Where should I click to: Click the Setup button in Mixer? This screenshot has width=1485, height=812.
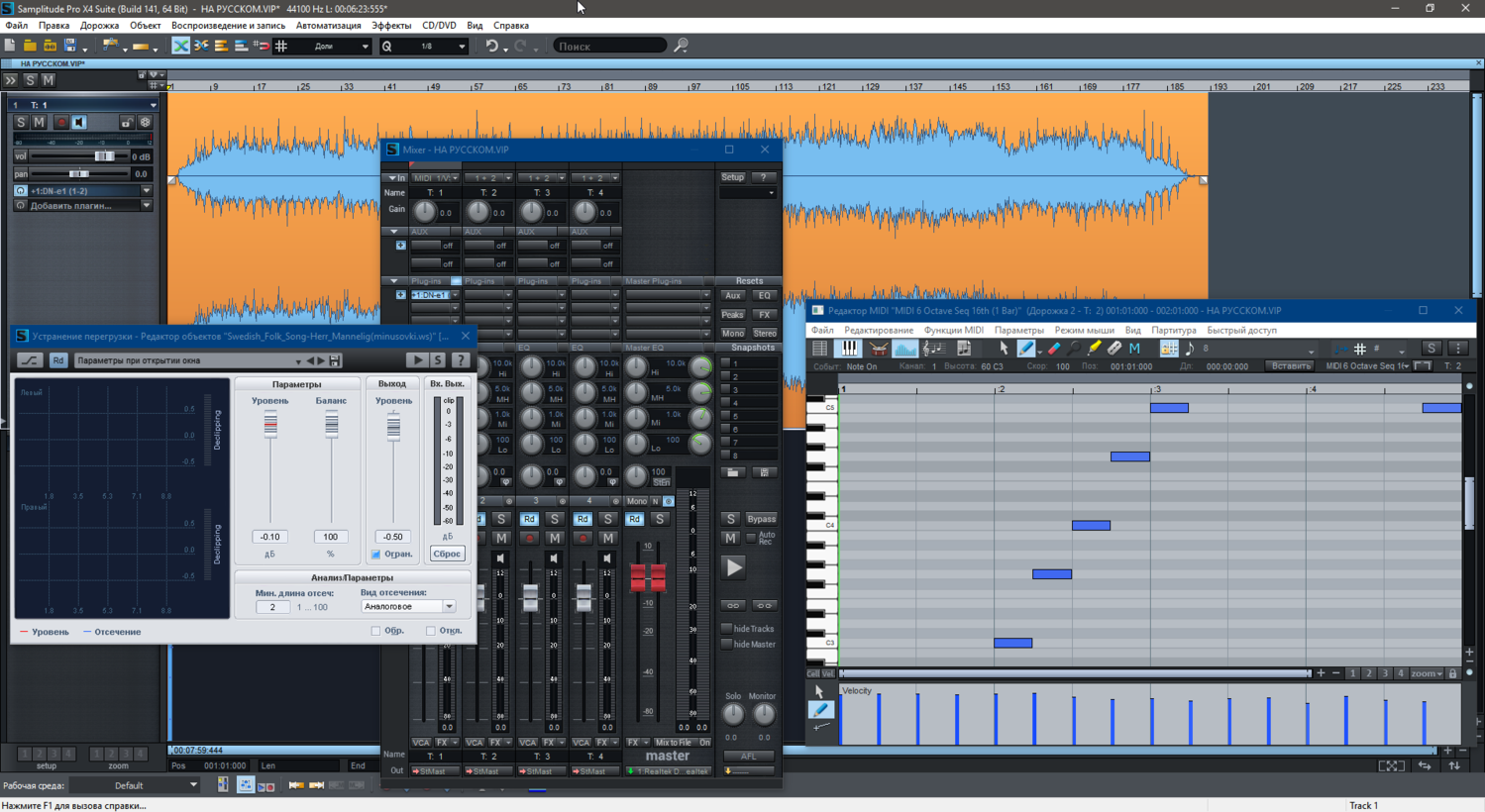[x=732, y=177]
